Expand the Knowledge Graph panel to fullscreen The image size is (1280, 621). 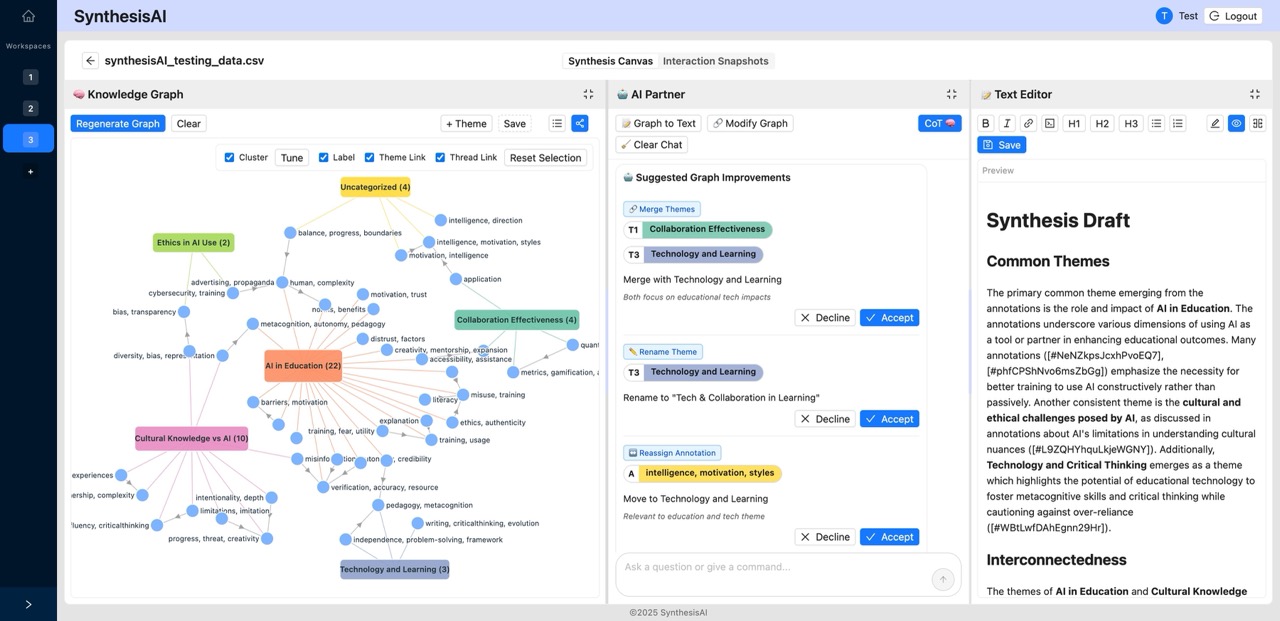pos(588,93)
